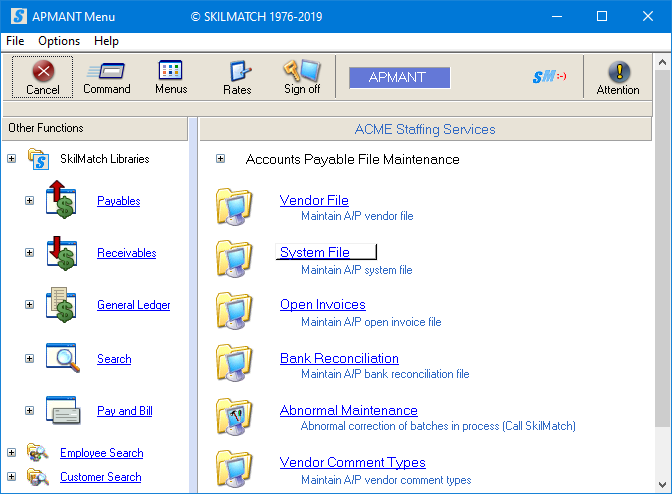The height and width of the screenshot is (494, 672).
Task: Click 'Maintain A/P bank reconciliation file' text
Action: 385,374
